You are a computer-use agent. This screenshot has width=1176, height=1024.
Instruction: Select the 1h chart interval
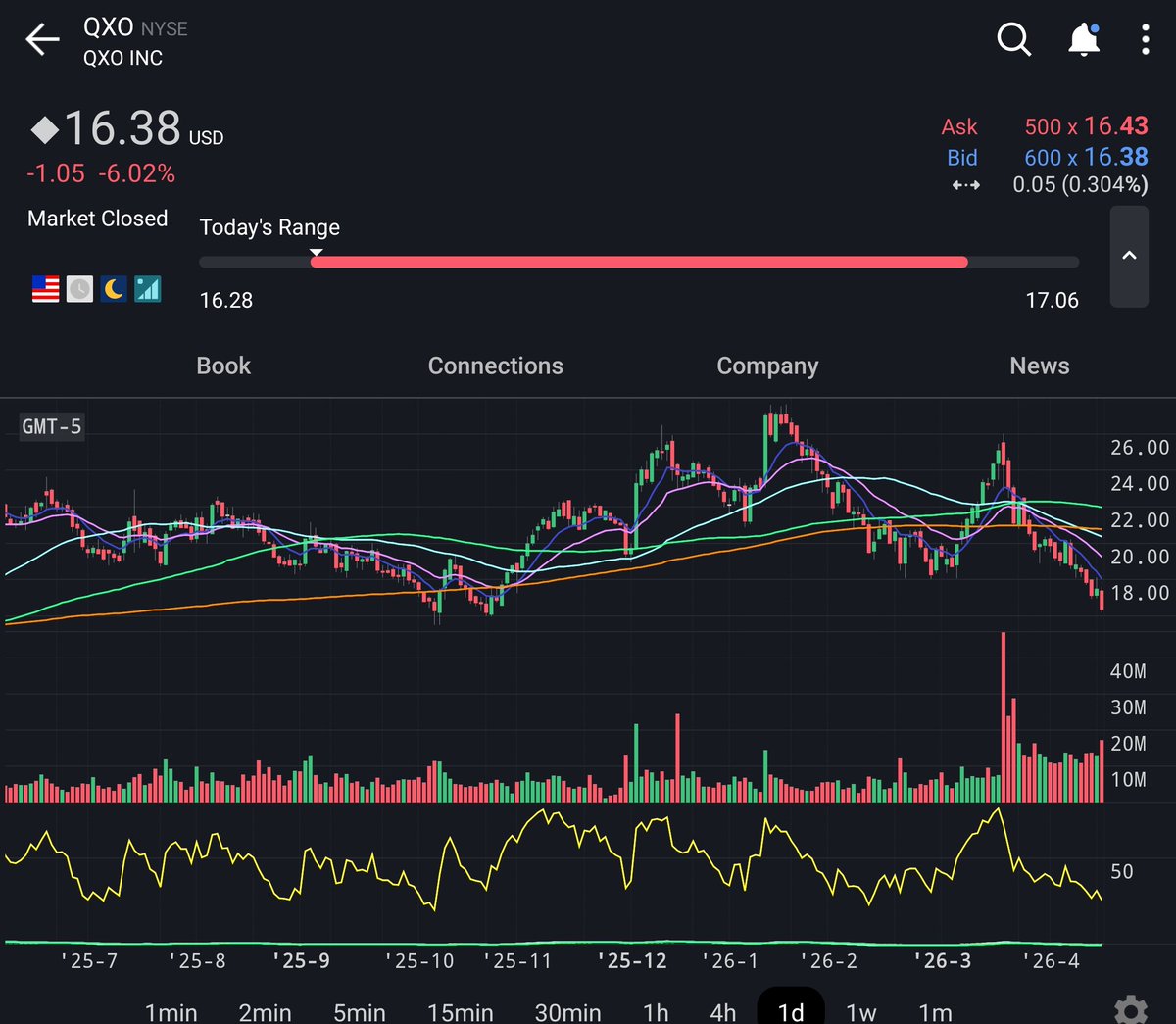click(656, 1011)
